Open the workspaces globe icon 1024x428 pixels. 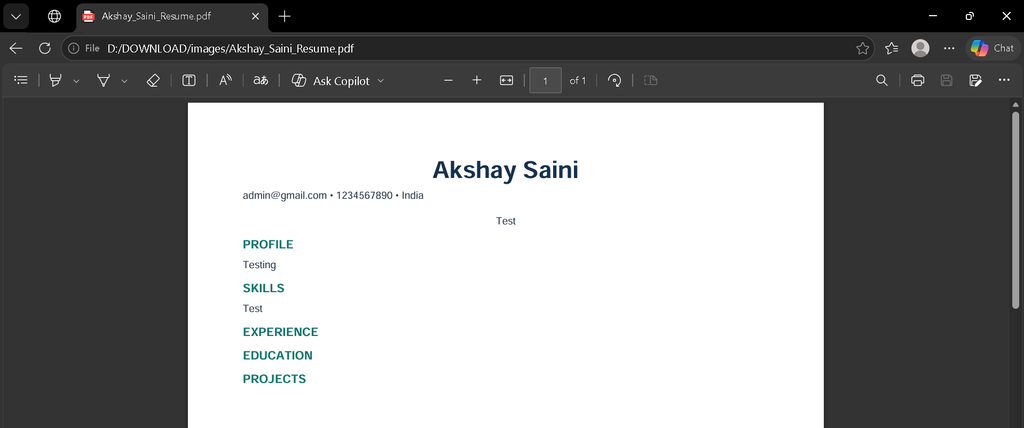click(55, 16)
